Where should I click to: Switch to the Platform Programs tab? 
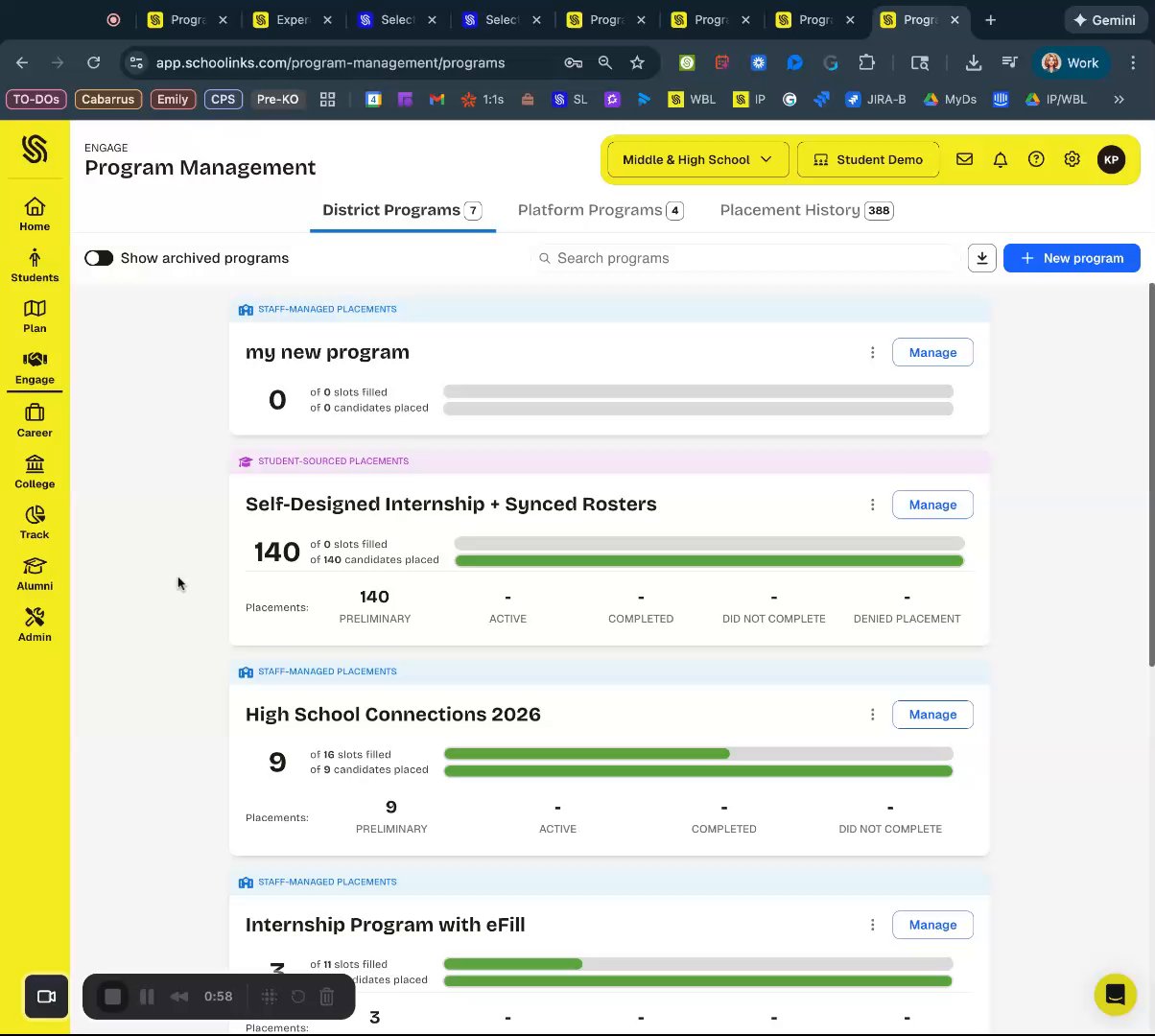(x=601, y=210)
